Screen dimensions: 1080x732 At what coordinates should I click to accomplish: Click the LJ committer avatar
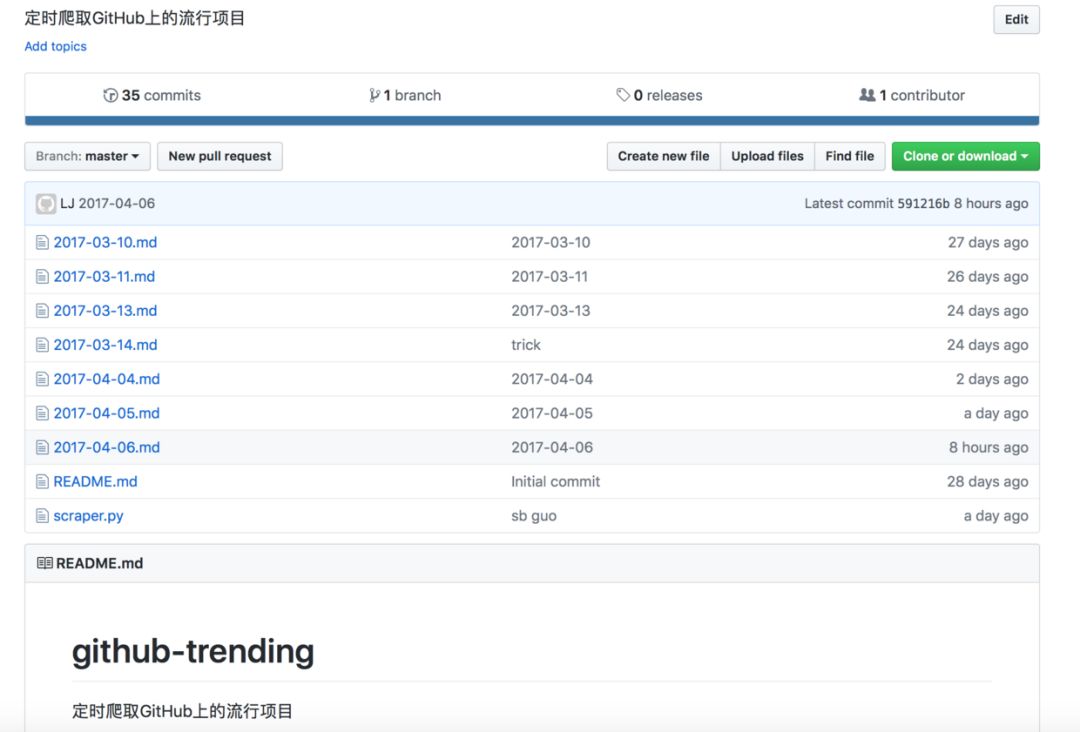point(45,204)
